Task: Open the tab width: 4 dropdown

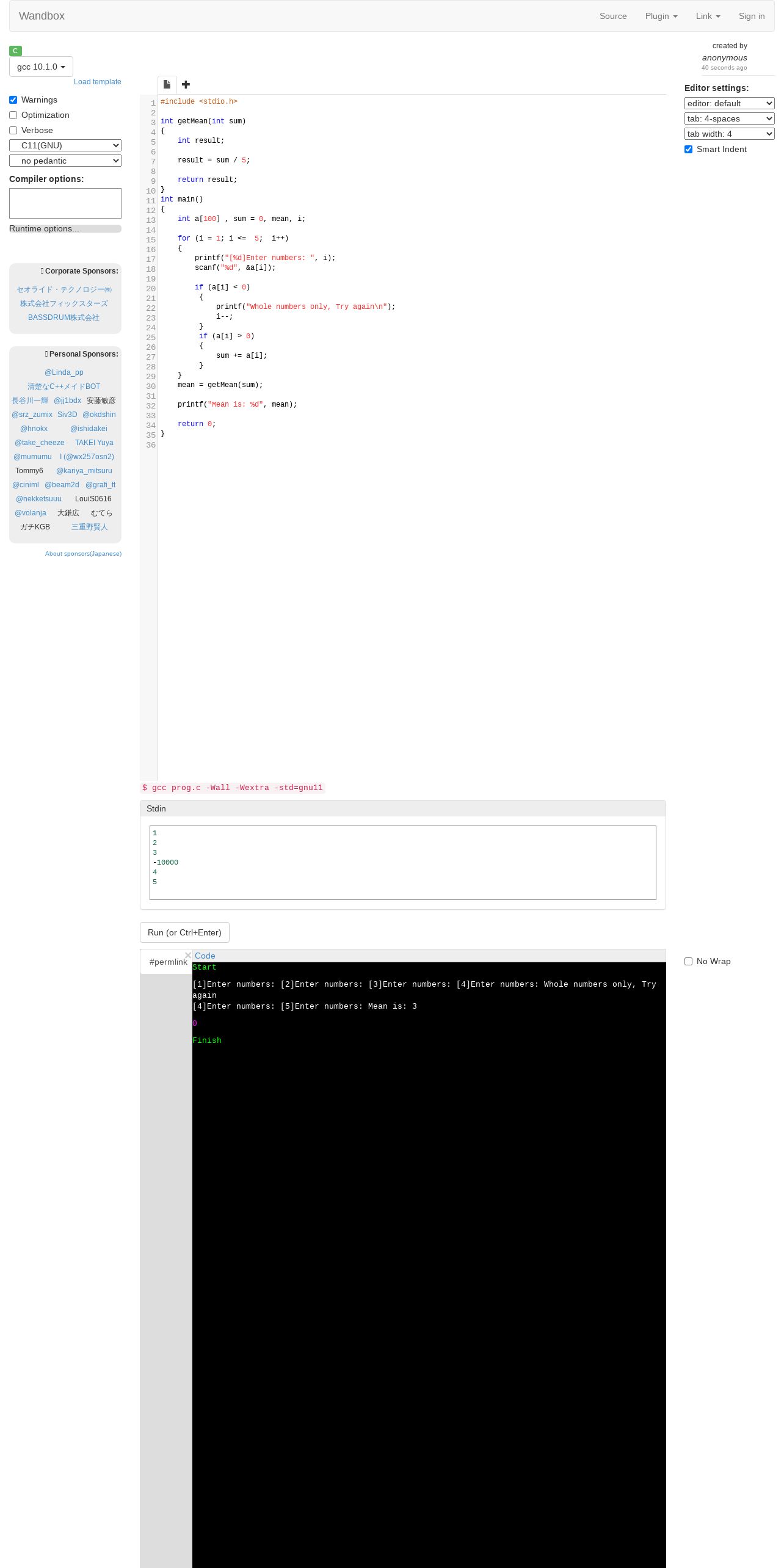Action: (729, 134)
